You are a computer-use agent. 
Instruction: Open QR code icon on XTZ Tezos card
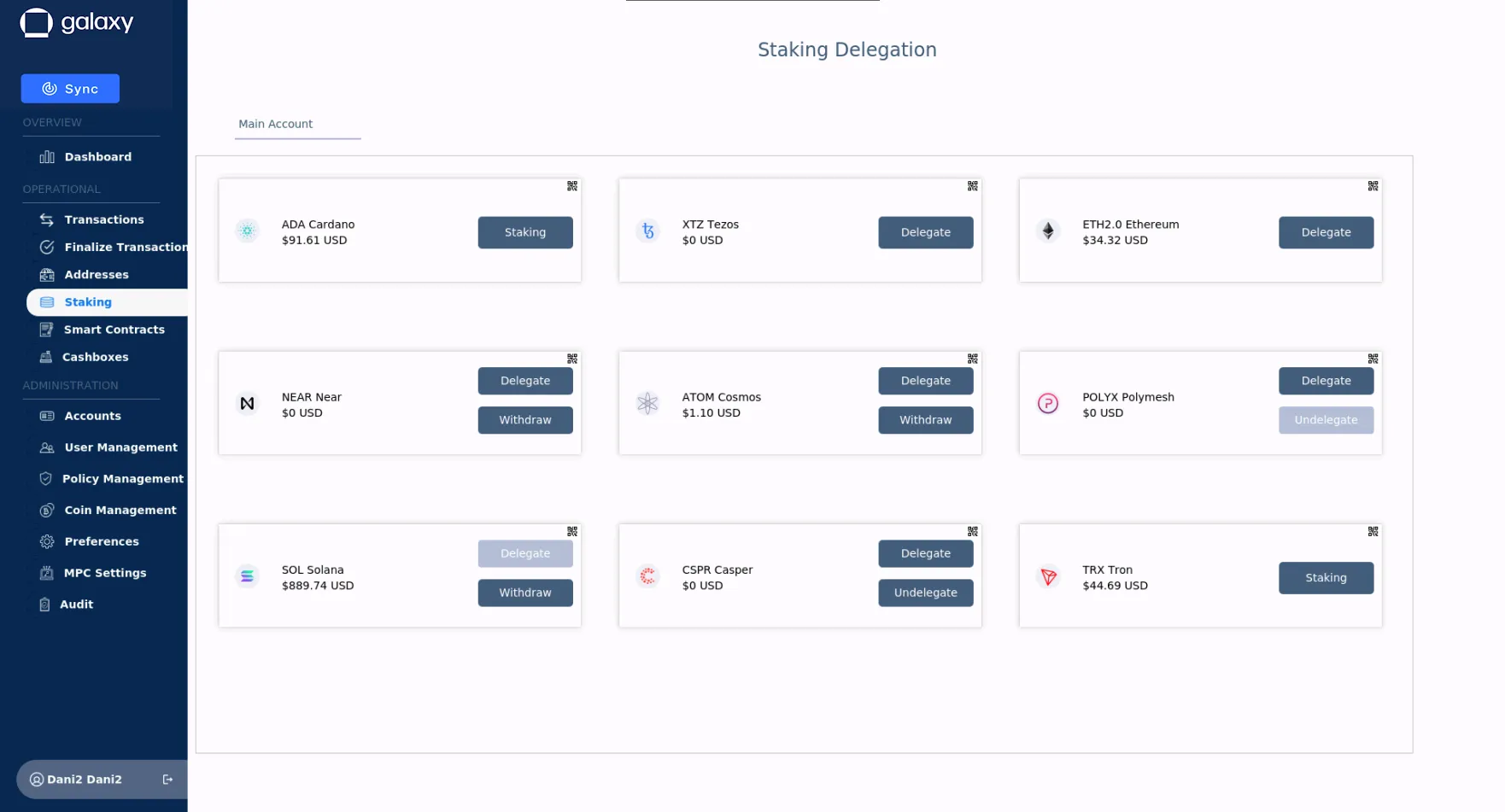point(972,186)
